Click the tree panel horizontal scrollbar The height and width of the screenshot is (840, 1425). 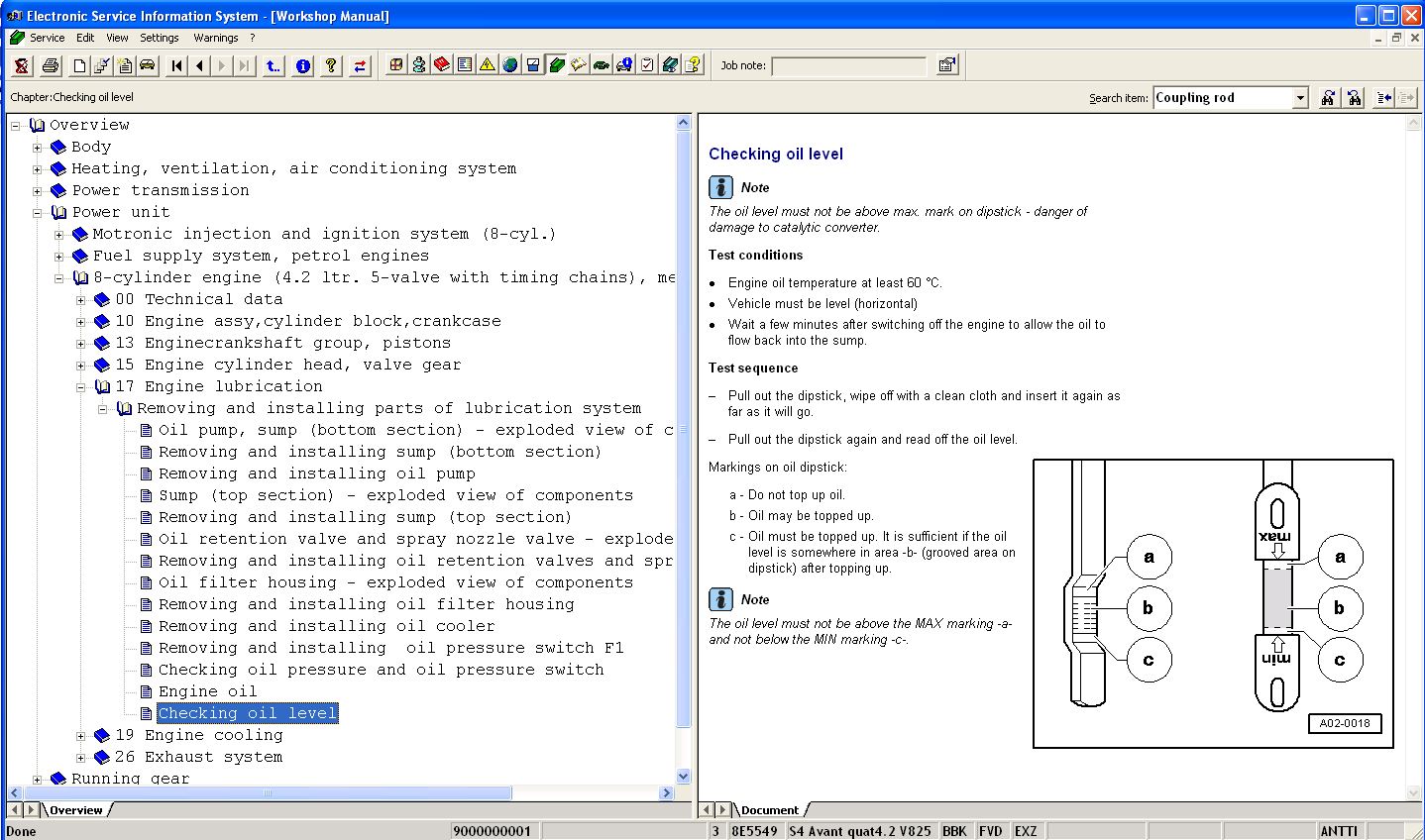click(268, 793)
